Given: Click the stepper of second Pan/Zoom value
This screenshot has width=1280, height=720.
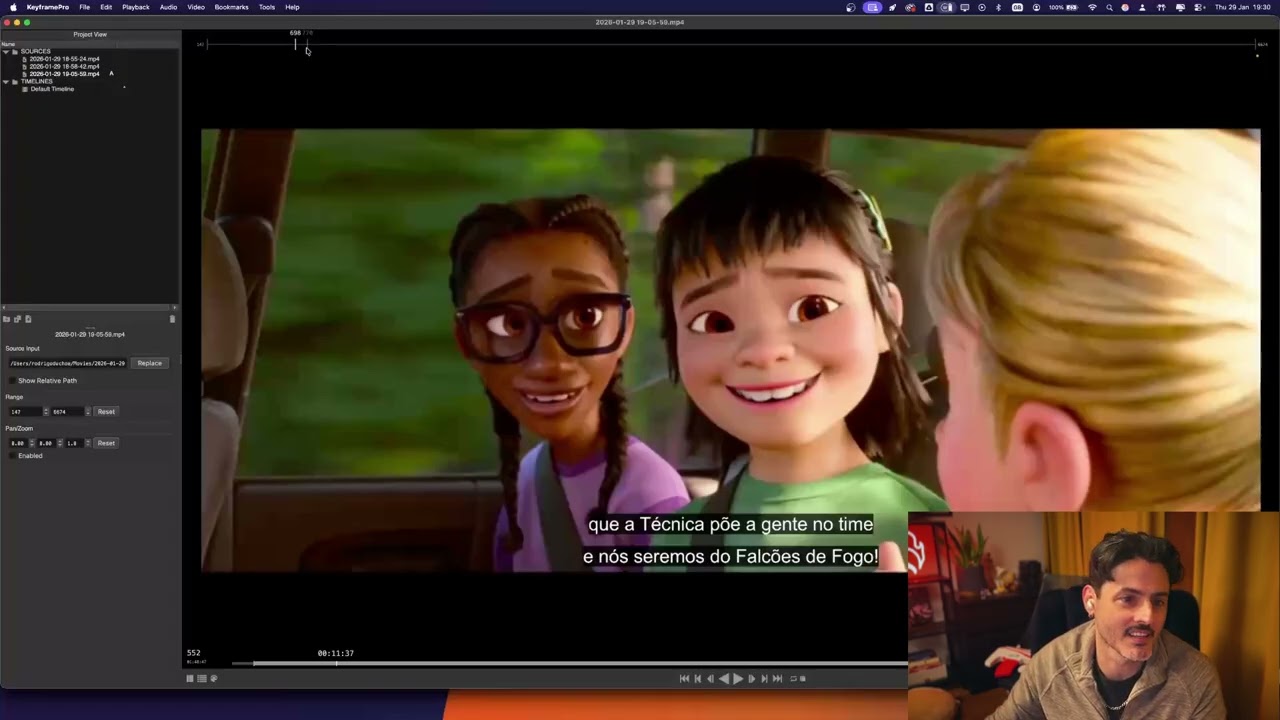Looking at the screenshot, I should click(x=60, y=443).
